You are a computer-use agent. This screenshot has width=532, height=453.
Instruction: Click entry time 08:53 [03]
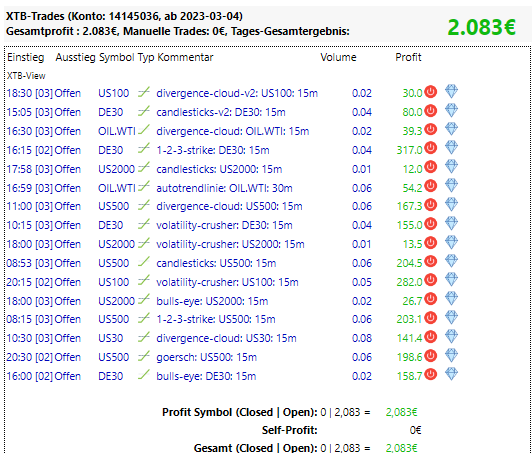(30, 263)
